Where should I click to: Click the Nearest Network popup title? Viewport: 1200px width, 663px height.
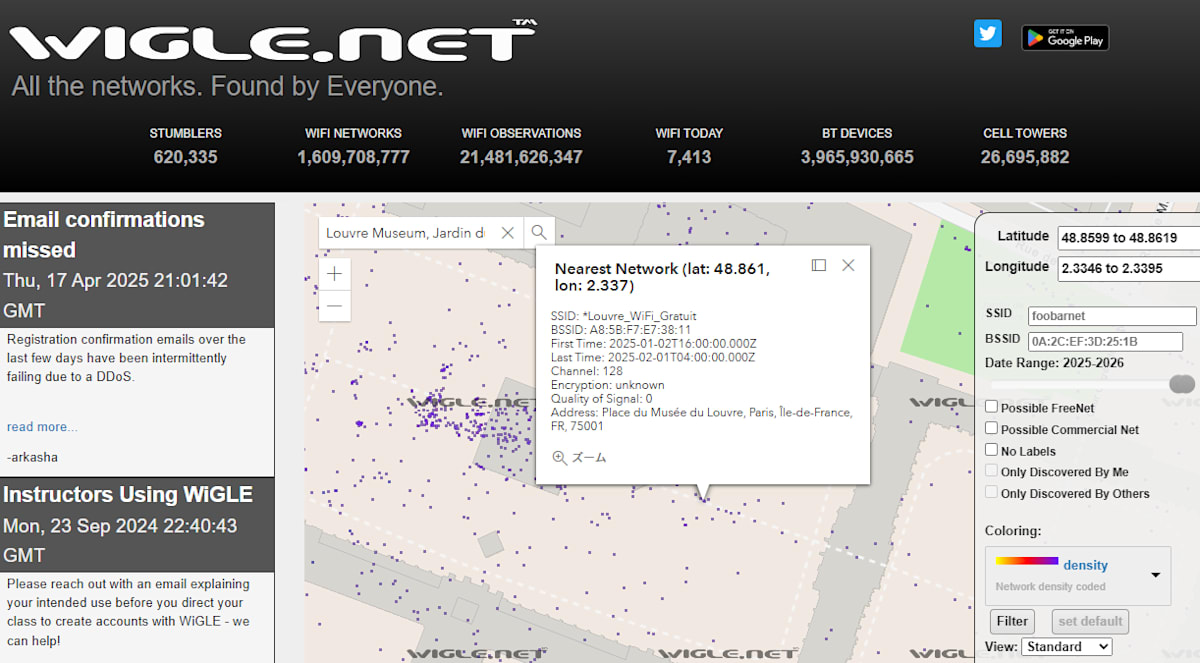pyautogui.click(x=662, y=277)
